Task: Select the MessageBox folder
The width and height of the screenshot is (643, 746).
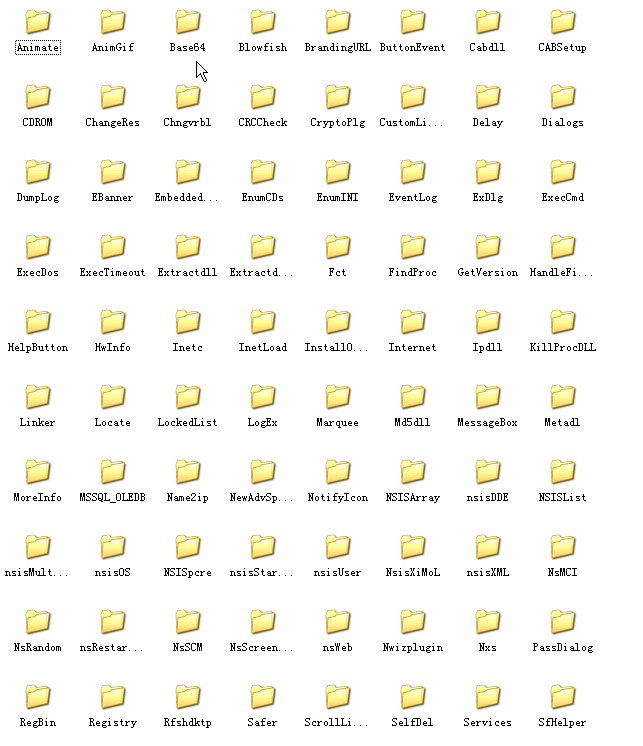Action: click(488, 397)
